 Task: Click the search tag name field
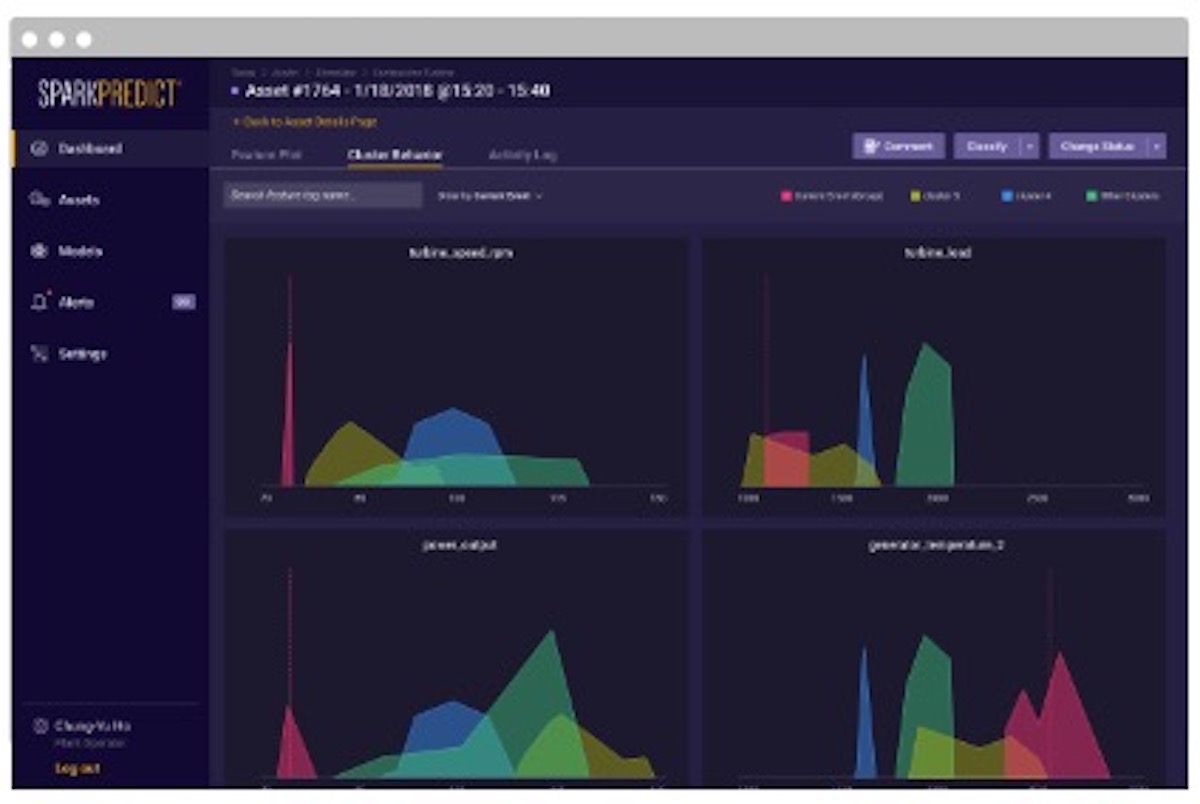coord(322,195)
